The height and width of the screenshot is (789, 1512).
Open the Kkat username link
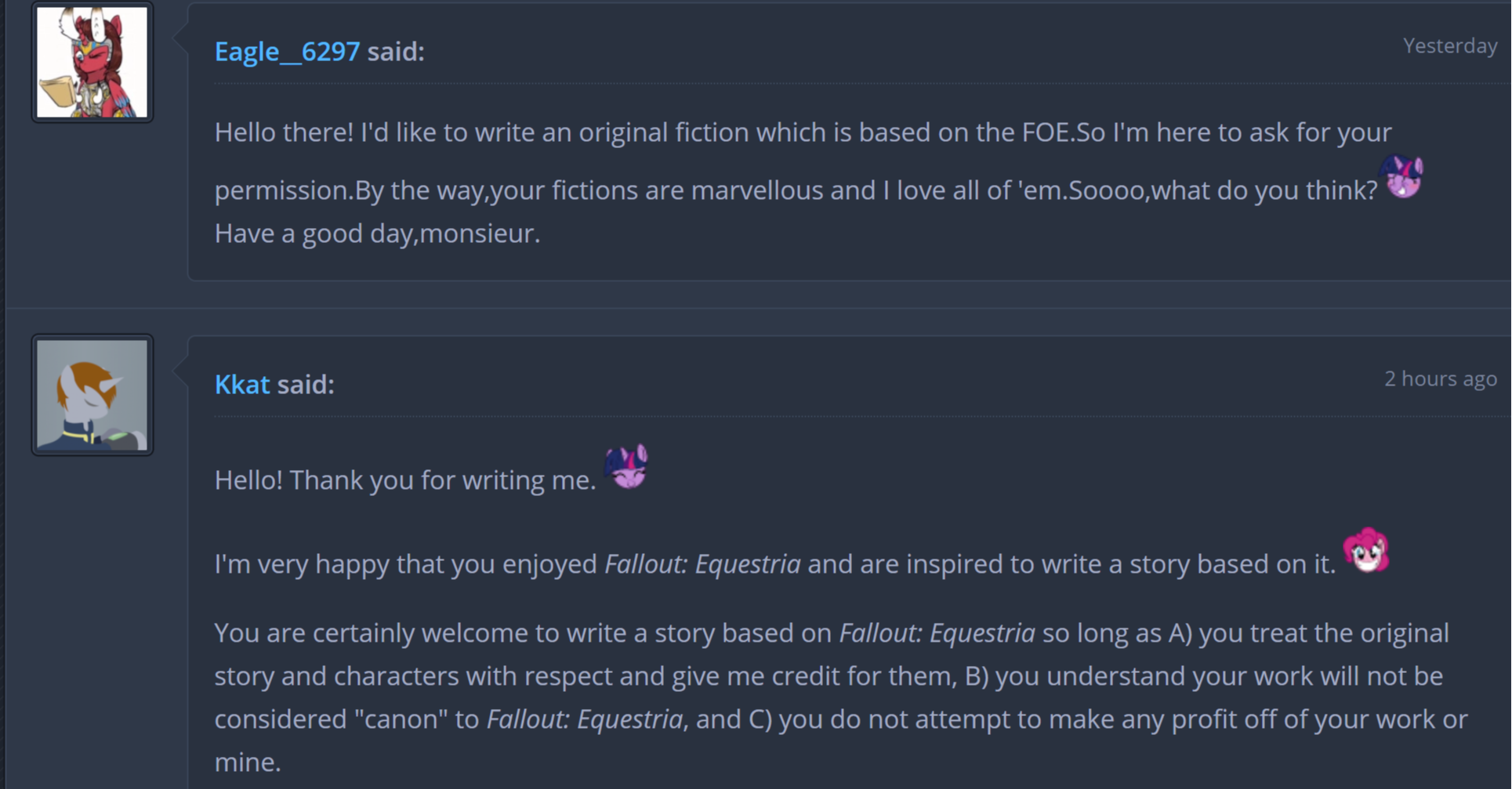(x=241, y=385)
